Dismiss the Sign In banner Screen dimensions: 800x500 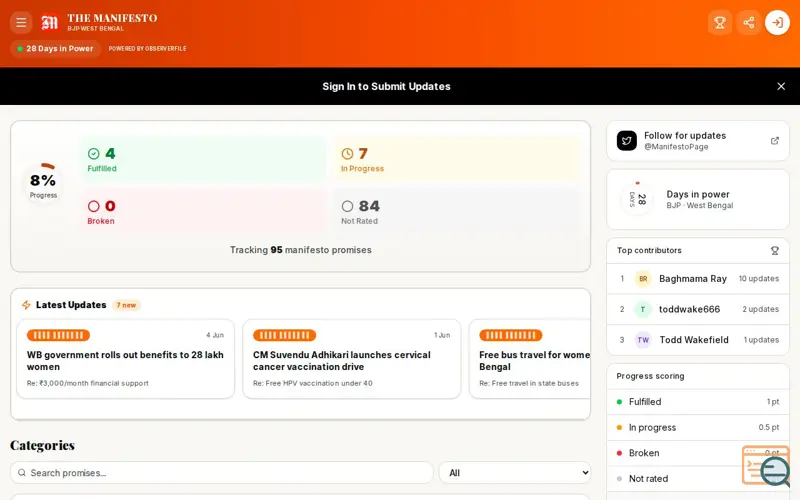[x=781, y=86]
